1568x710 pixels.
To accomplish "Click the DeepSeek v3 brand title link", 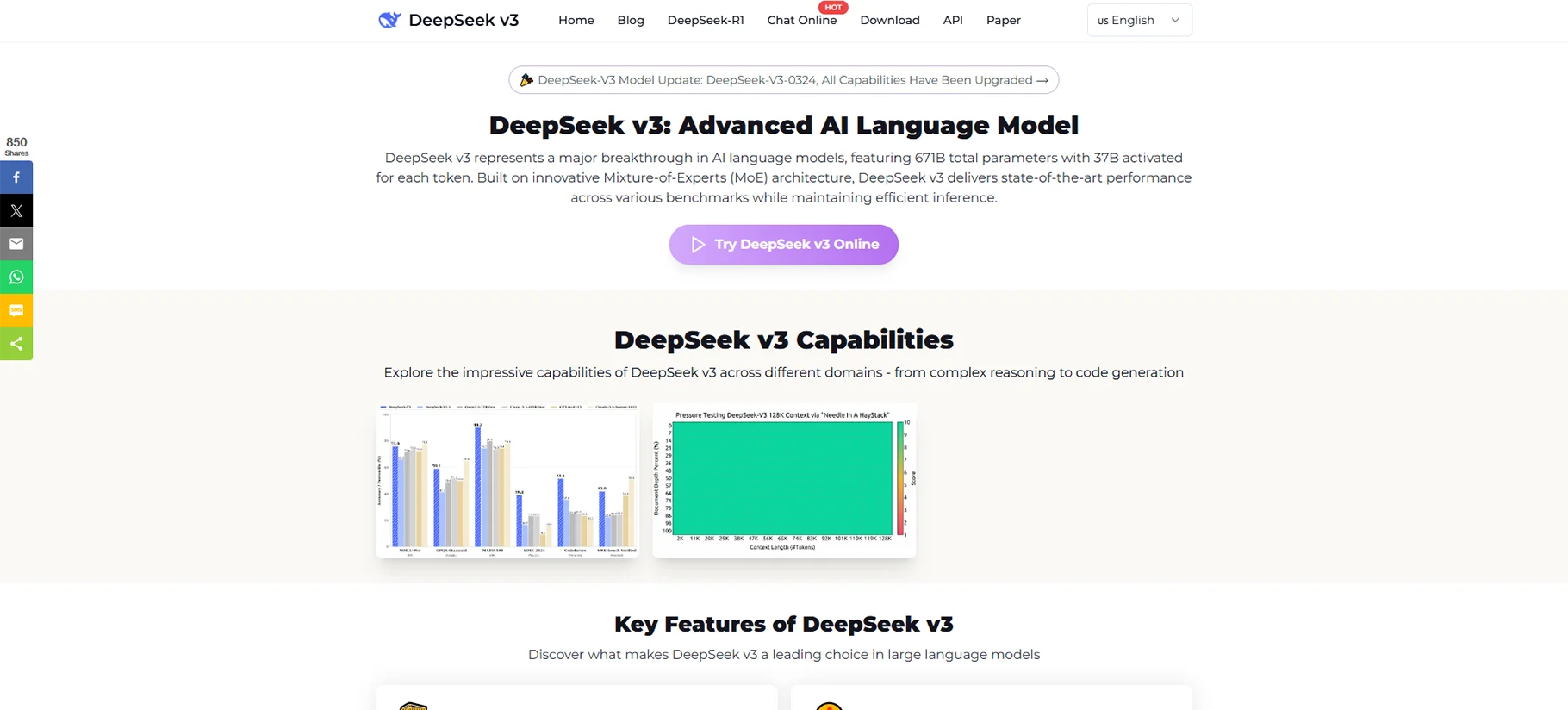I will click(x=464, y=20).
